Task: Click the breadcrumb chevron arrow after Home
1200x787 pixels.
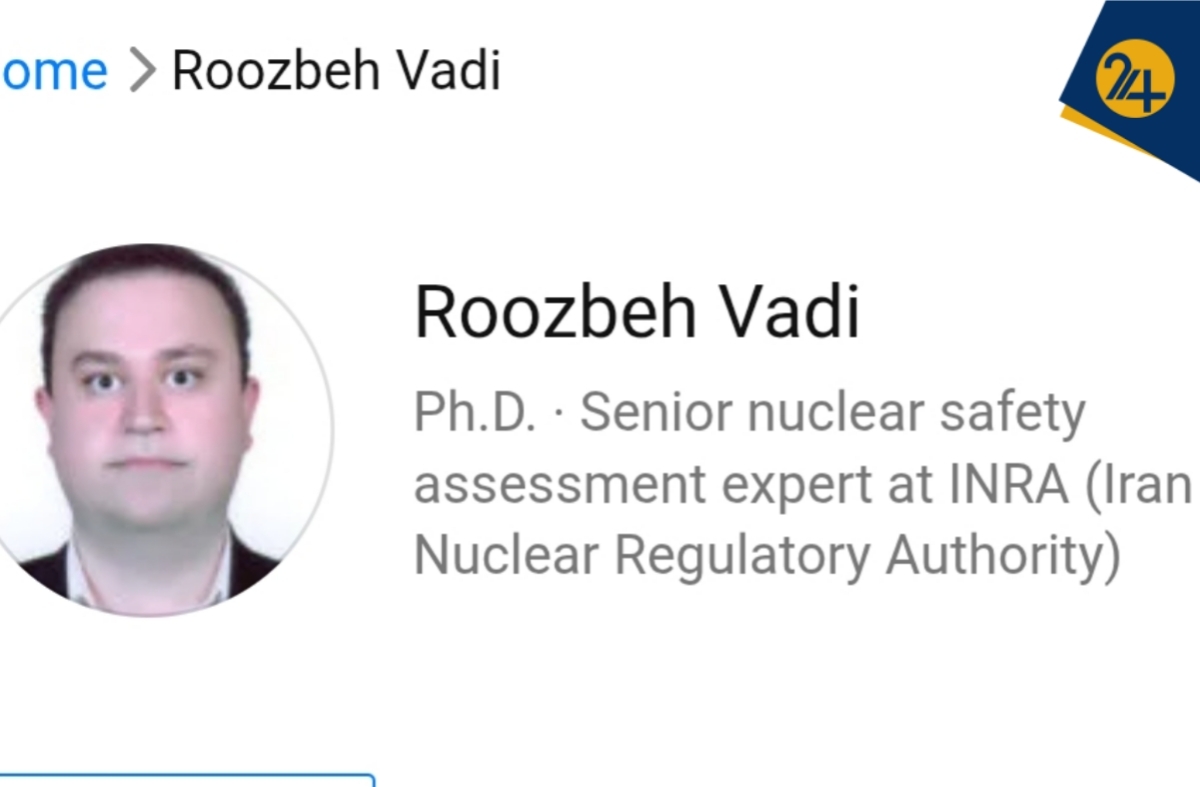Action: [143, 72]
